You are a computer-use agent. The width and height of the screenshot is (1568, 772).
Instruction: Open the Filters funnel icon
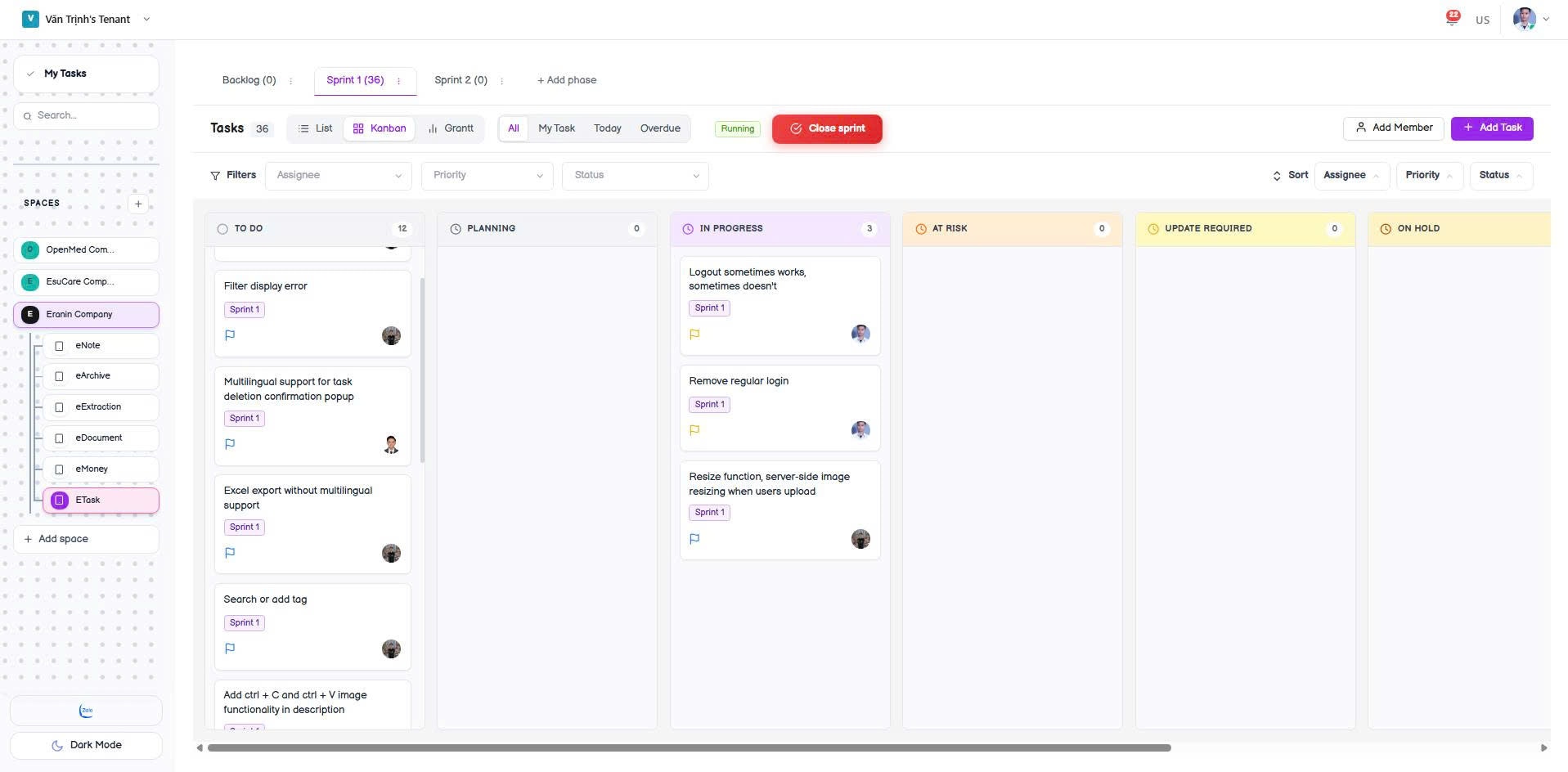point(215,175)
